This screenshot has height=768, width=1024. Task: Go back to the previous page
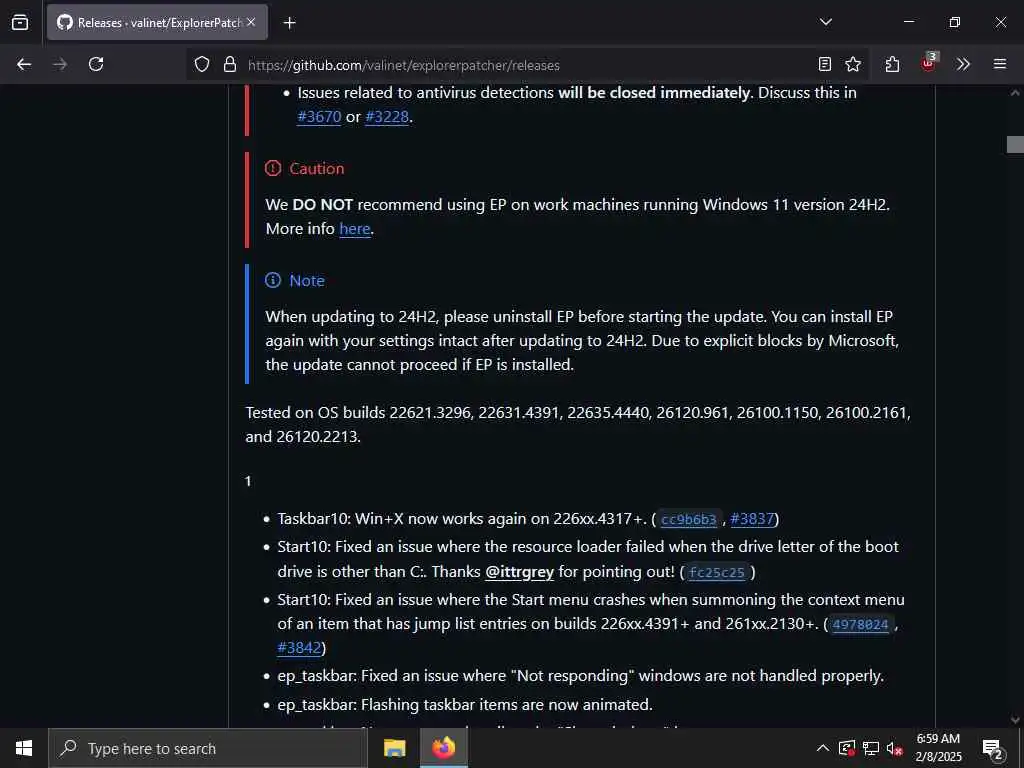(x=24, y=64)
